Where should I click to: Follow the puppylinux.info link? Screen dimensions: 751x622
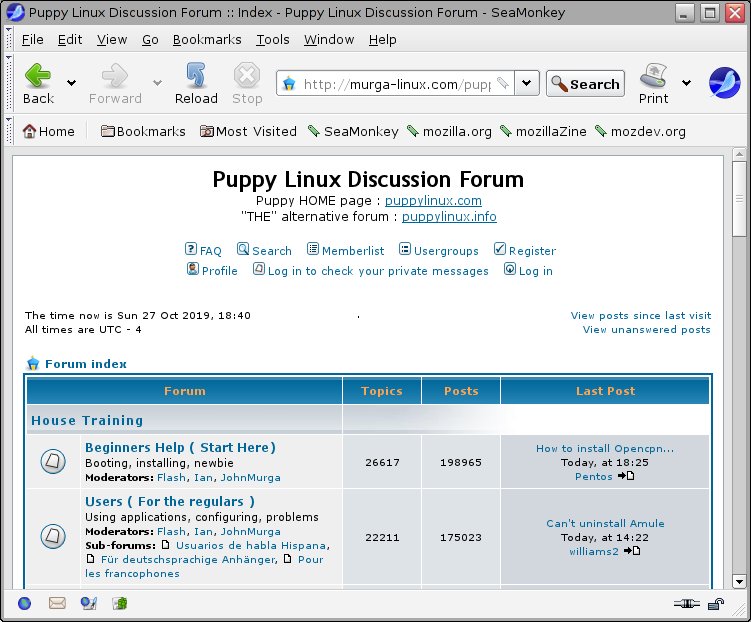click(x=449, y=216)
